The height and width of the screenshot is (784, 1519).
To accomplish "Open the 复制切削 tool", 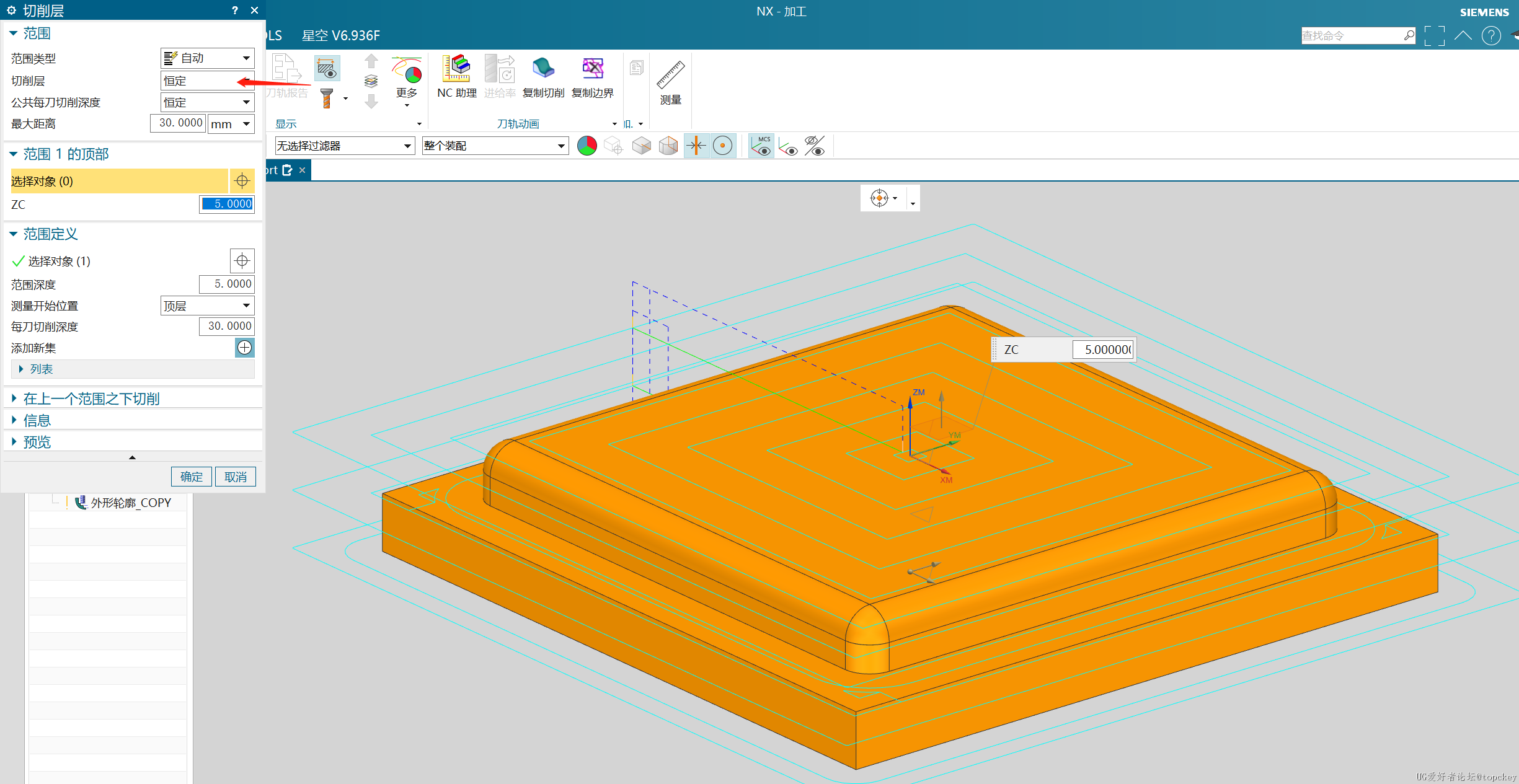I will pyautogui.click(x=543, y=68).
